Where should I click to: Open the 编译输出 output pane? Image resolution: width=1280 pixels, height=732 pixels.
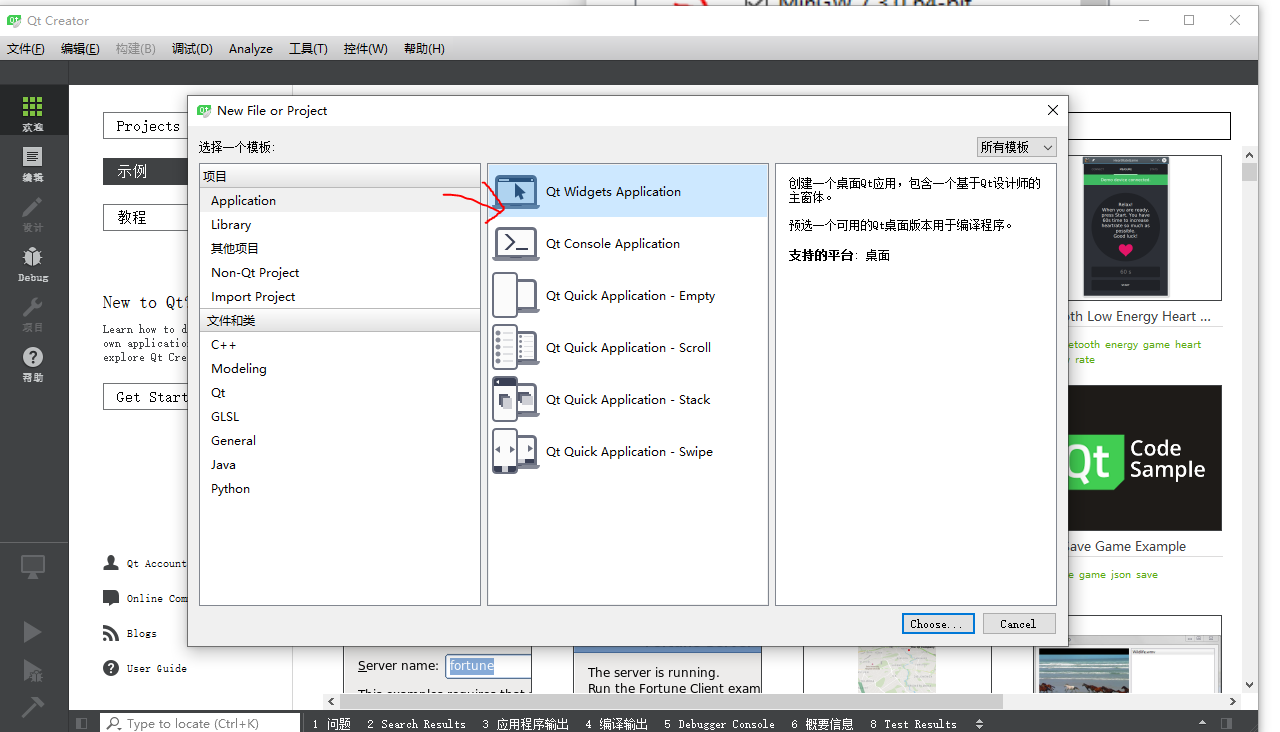[616, 723]
